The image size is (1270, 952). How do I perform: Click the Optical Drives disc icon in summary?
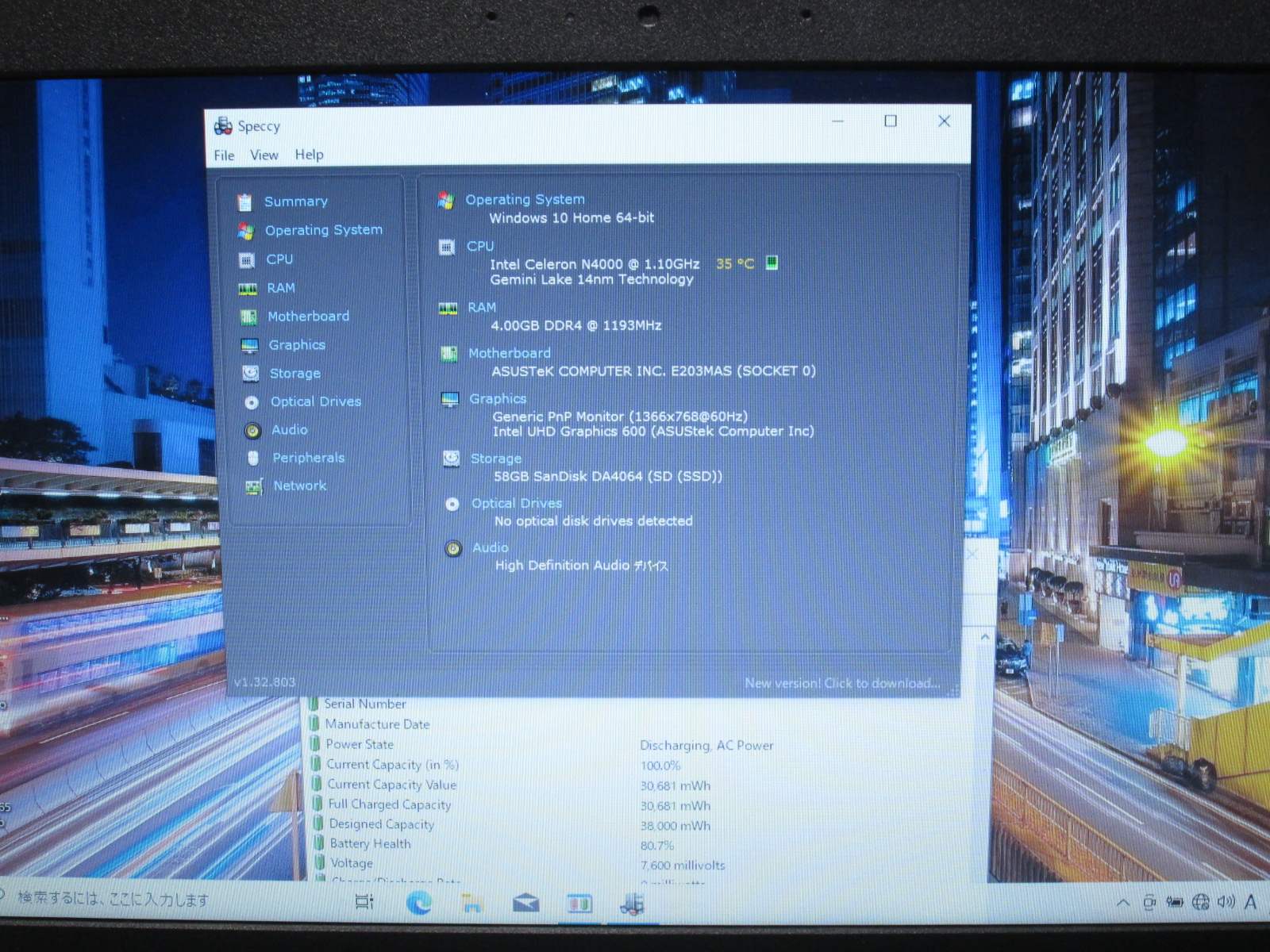pos(452,504)
